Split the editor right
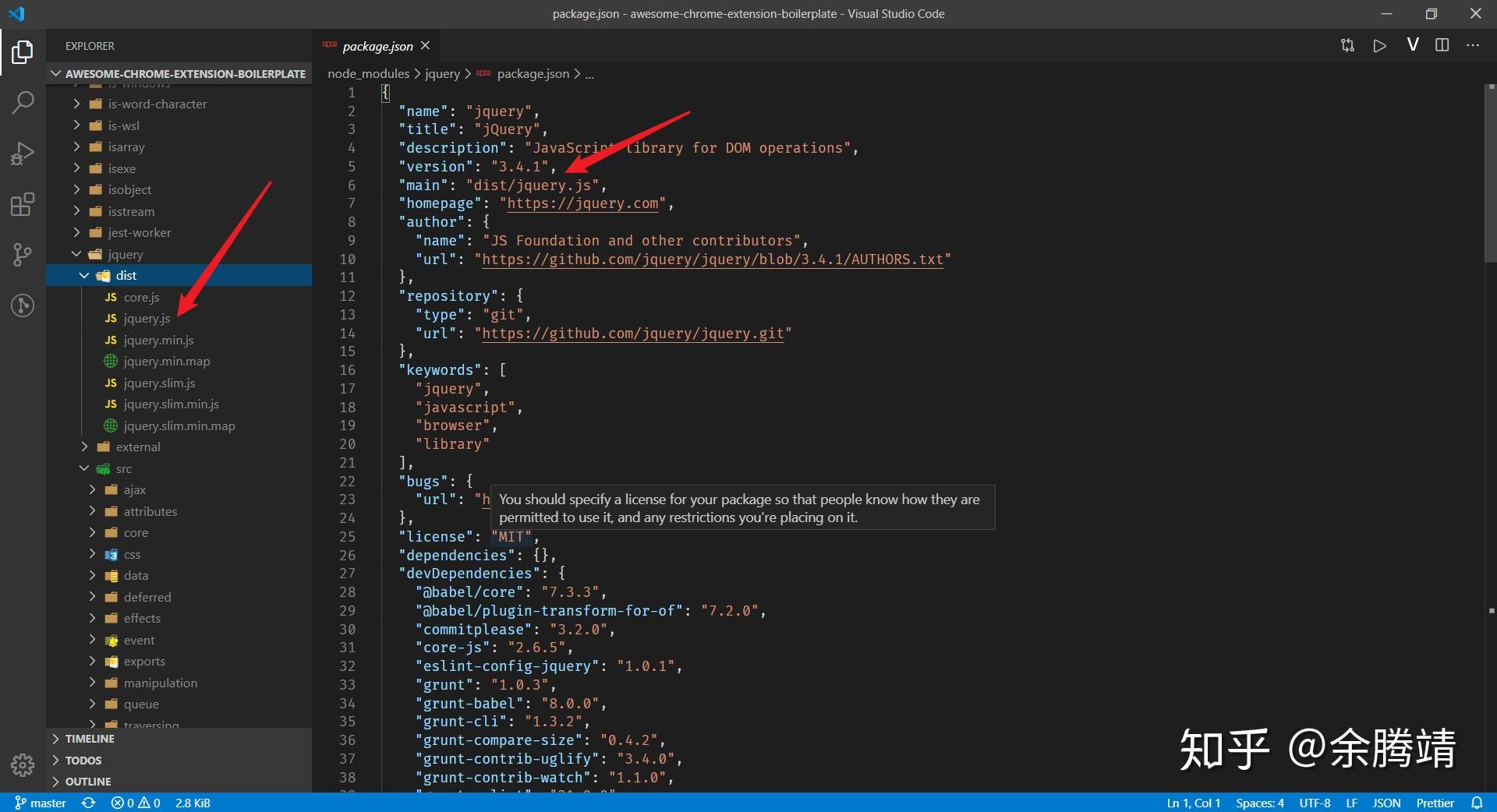This screenshot has width=1497, height=812. [x=1442, y=45]
